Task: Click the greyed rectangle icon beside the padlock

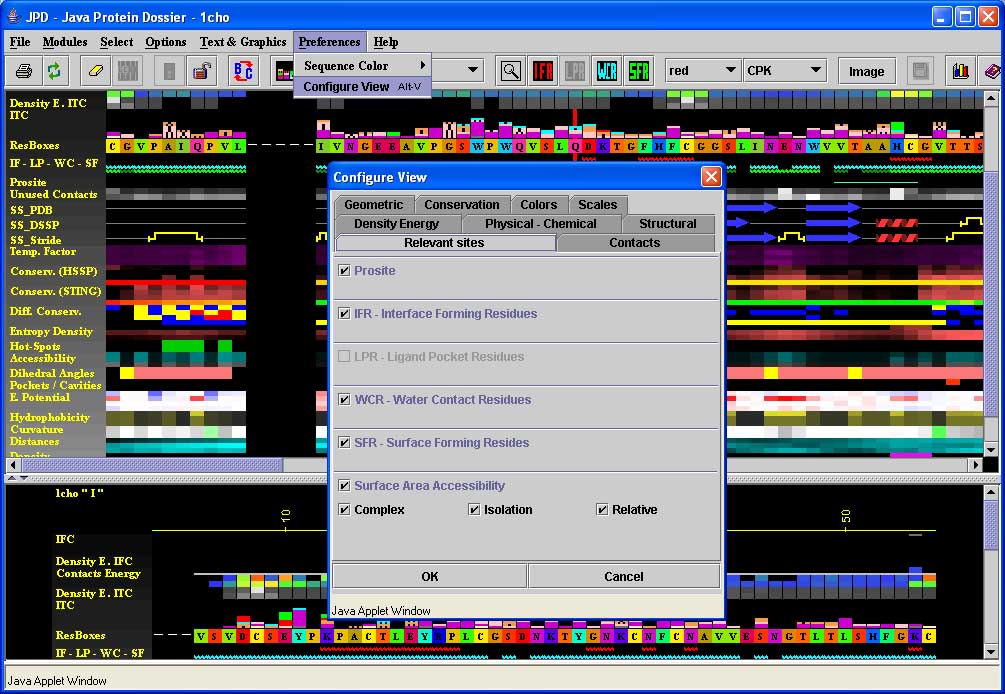Action: point(169,71)
